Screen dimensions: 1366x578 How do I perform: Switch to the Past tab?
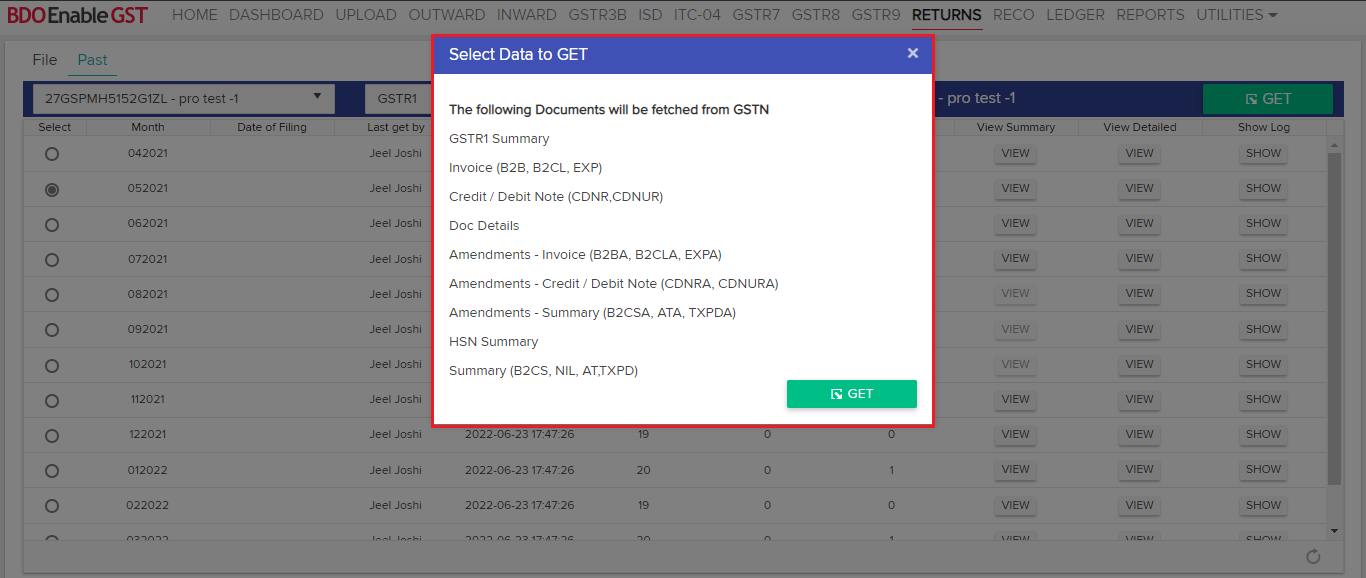tap(92, 60)
